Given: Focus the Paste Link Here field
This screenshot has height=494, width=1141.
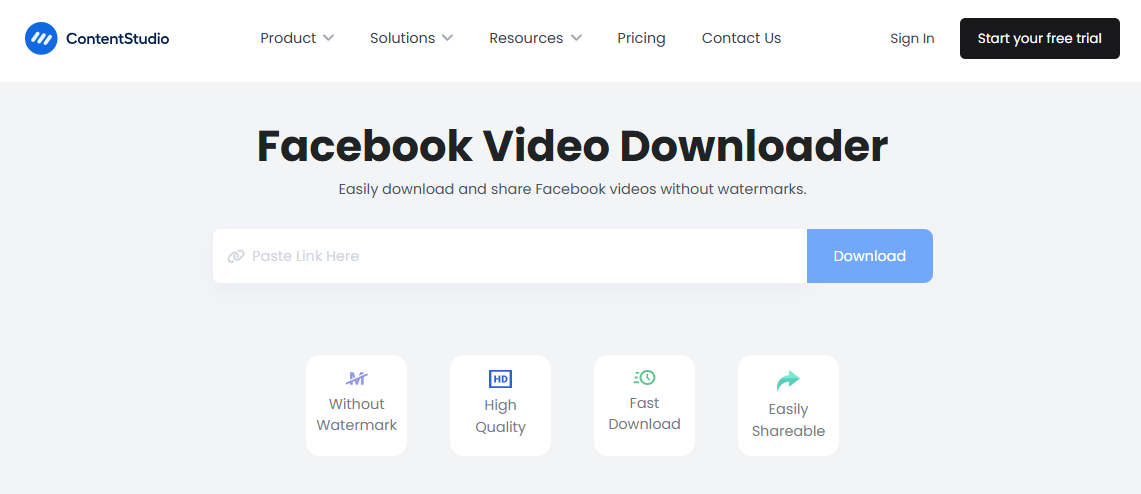Looking at the screenshot, I should pos(509,256).
